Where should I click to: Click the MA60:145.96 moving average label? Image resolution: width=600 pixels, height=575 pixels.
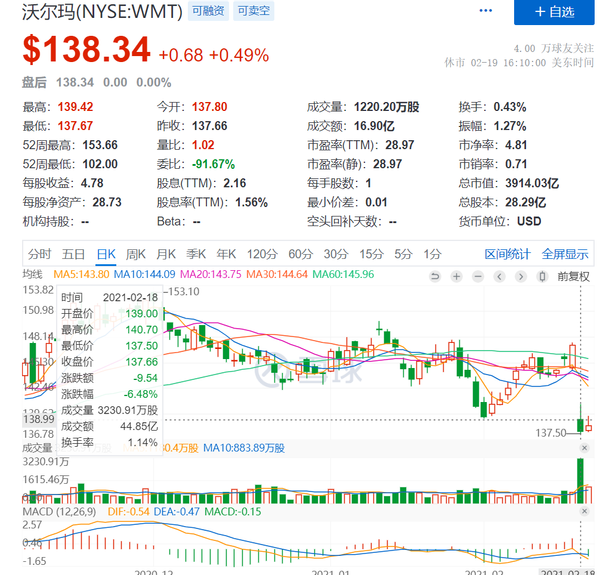click(x=343, y=274)
